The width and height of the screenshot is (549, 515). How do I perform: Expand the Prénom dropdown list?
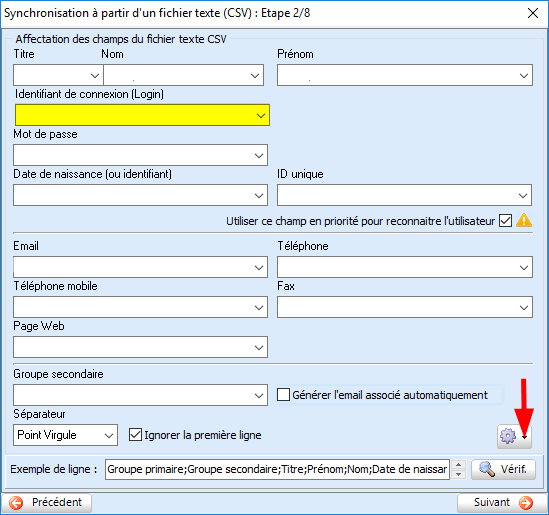pos(405,75)
